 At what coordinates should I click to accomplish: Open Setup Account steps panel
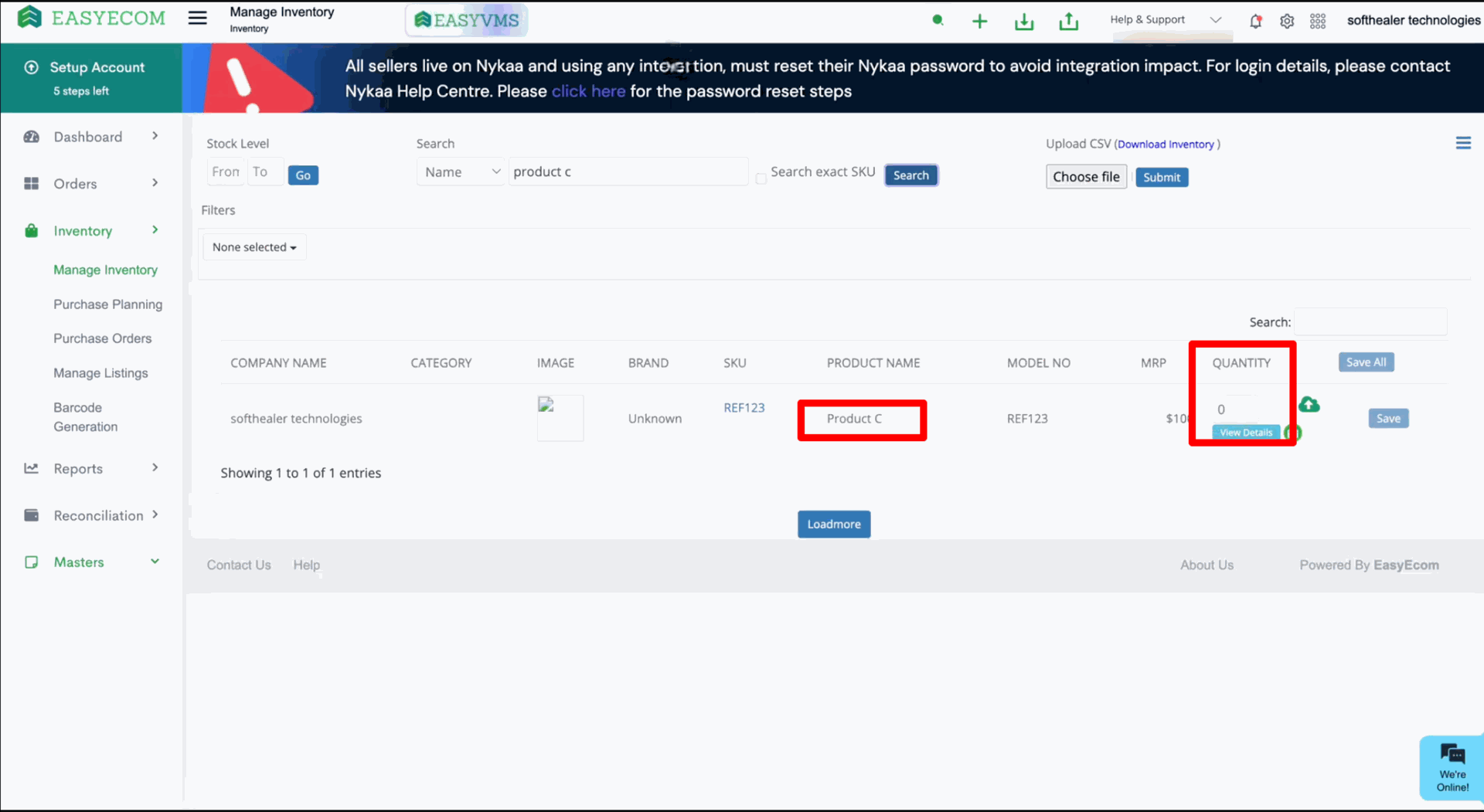pos(91,78)
